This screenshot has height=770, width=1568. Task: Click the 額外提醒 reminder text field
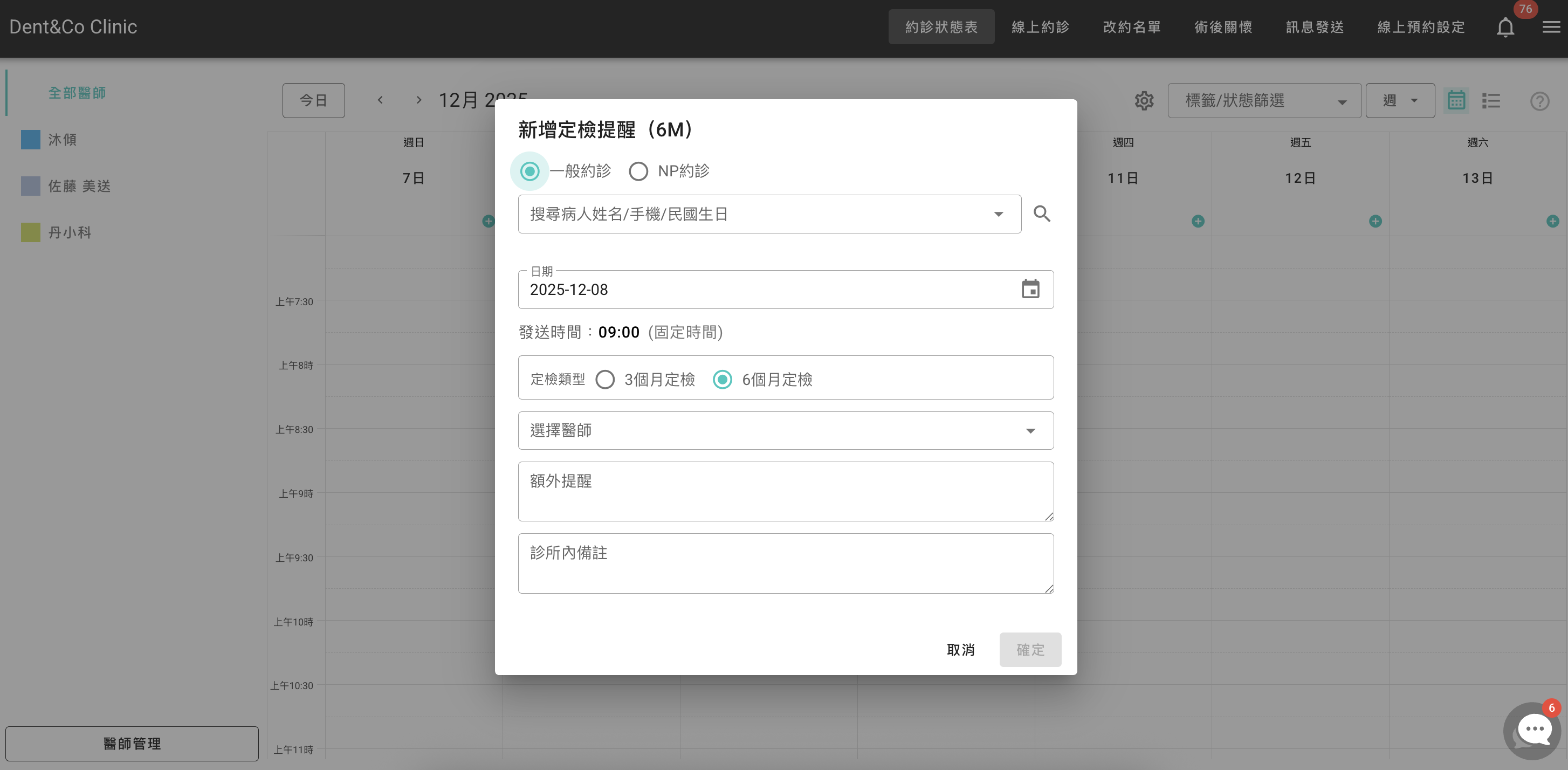785,491
